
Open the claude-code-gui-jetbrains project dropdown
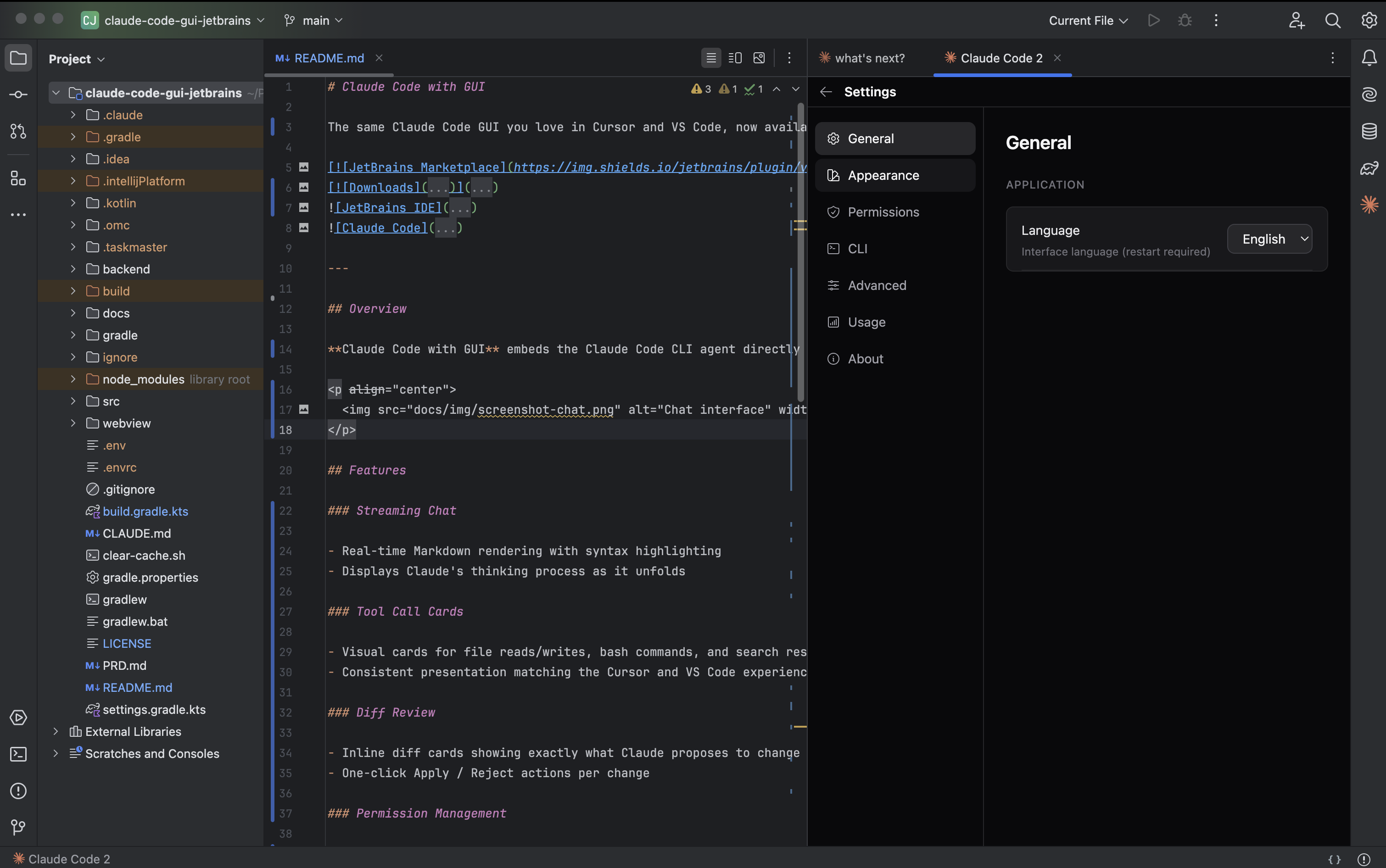coord(173,21)
